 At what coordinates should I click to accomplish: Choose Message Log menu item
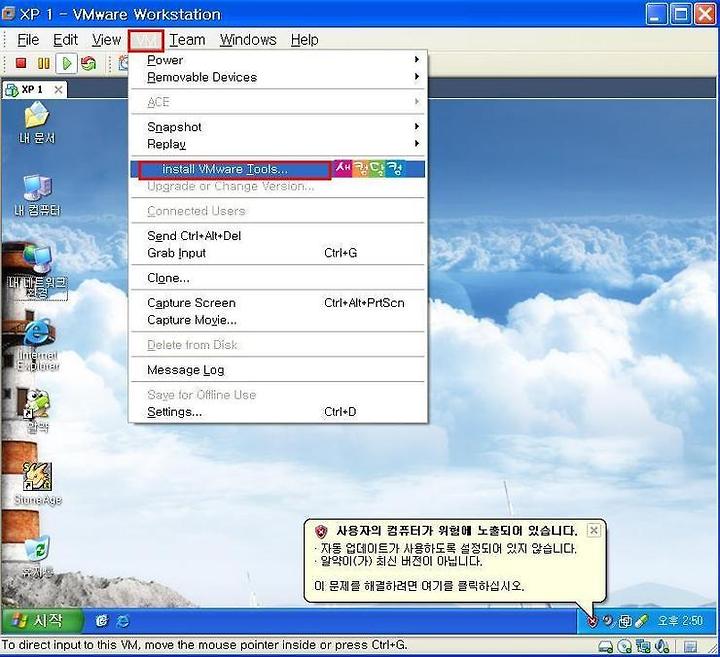click(x=278, y=370)
